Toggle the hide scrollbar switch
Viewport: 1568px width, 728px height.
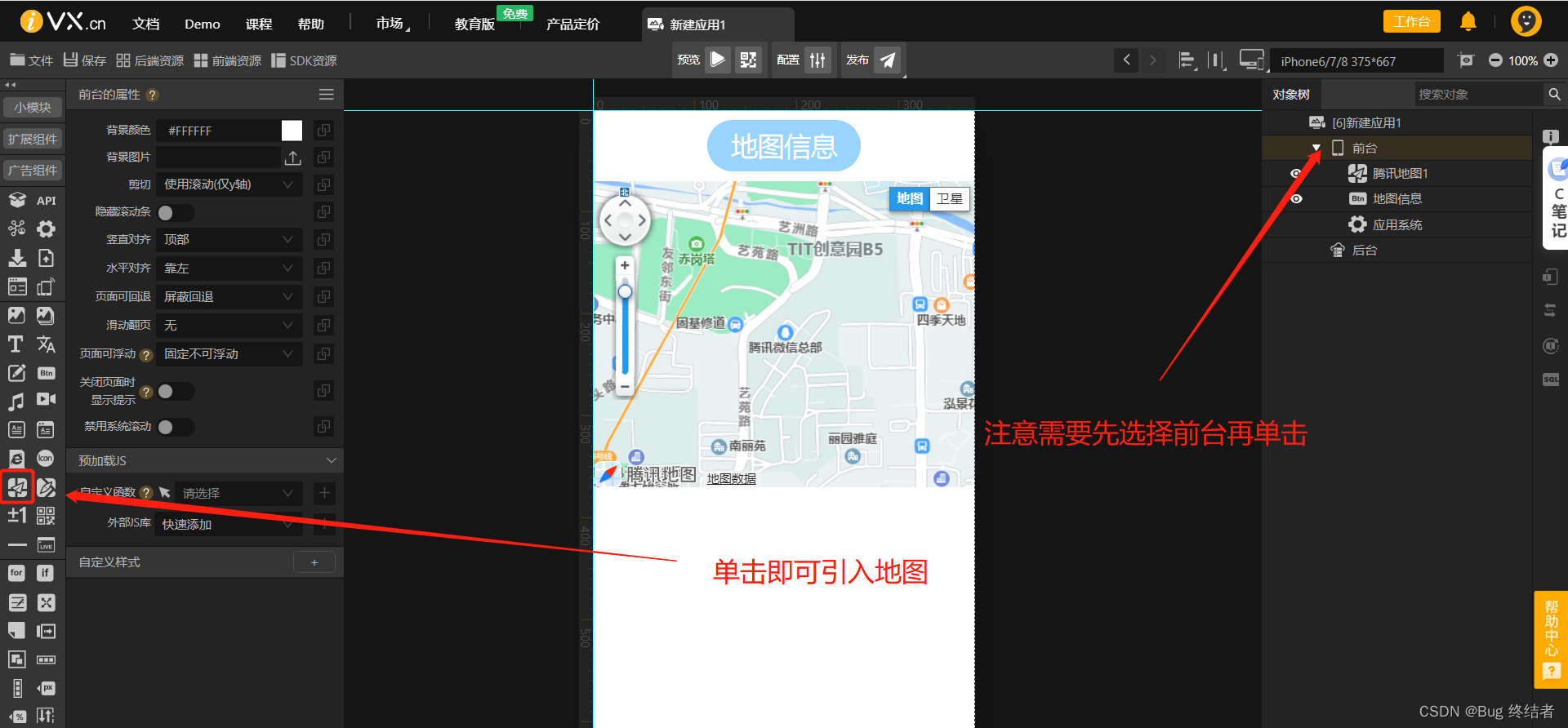[x=176, y=213]
